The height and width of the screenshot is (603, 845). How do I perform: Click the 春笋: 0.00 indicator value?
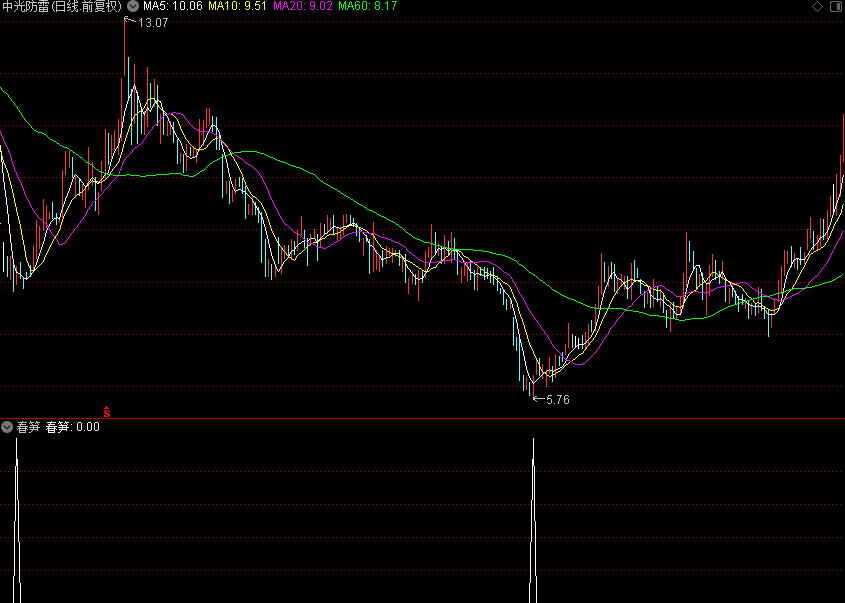point(73,427)
